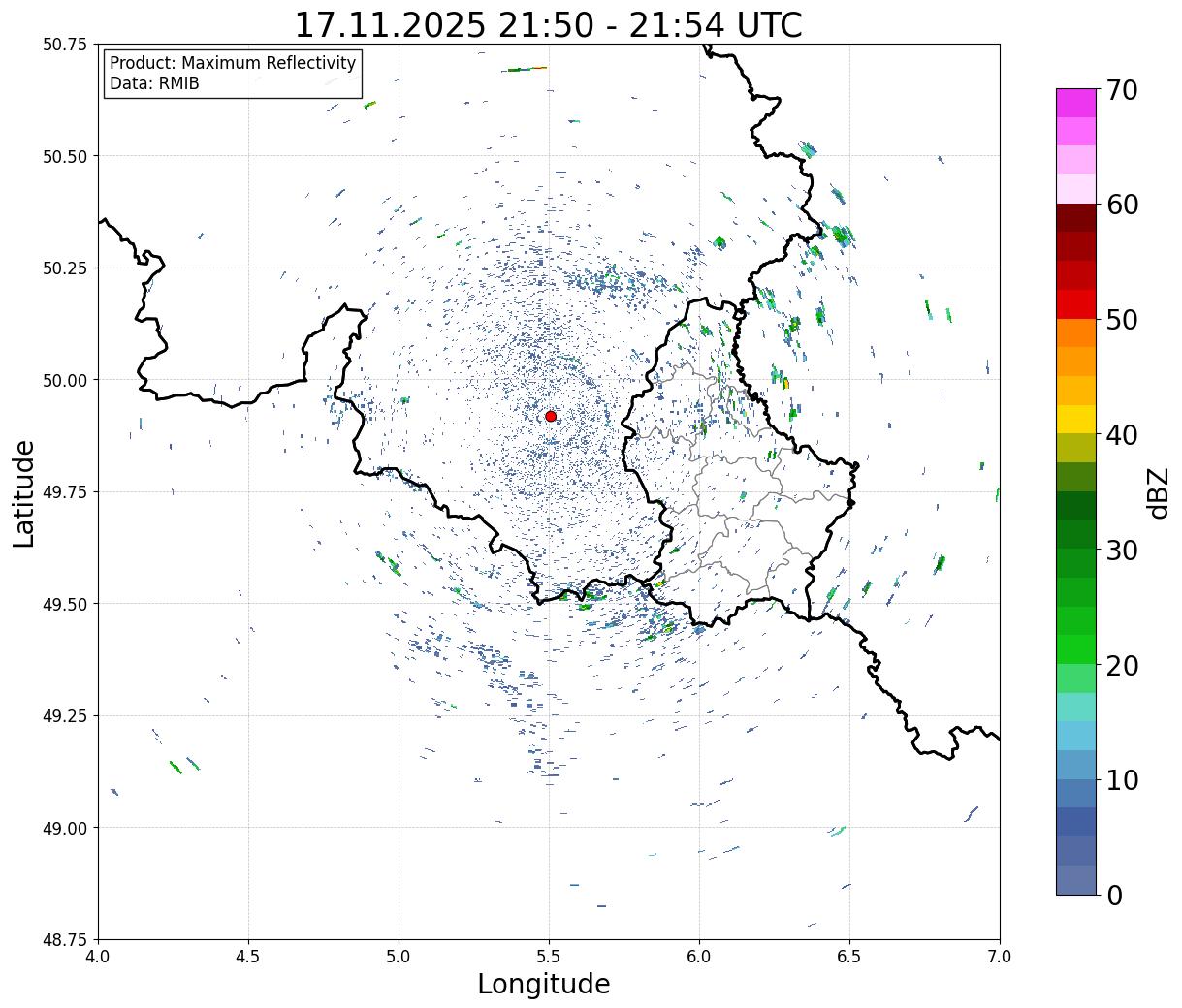Click the latitude tick label 48.75

tap(65, 939)
